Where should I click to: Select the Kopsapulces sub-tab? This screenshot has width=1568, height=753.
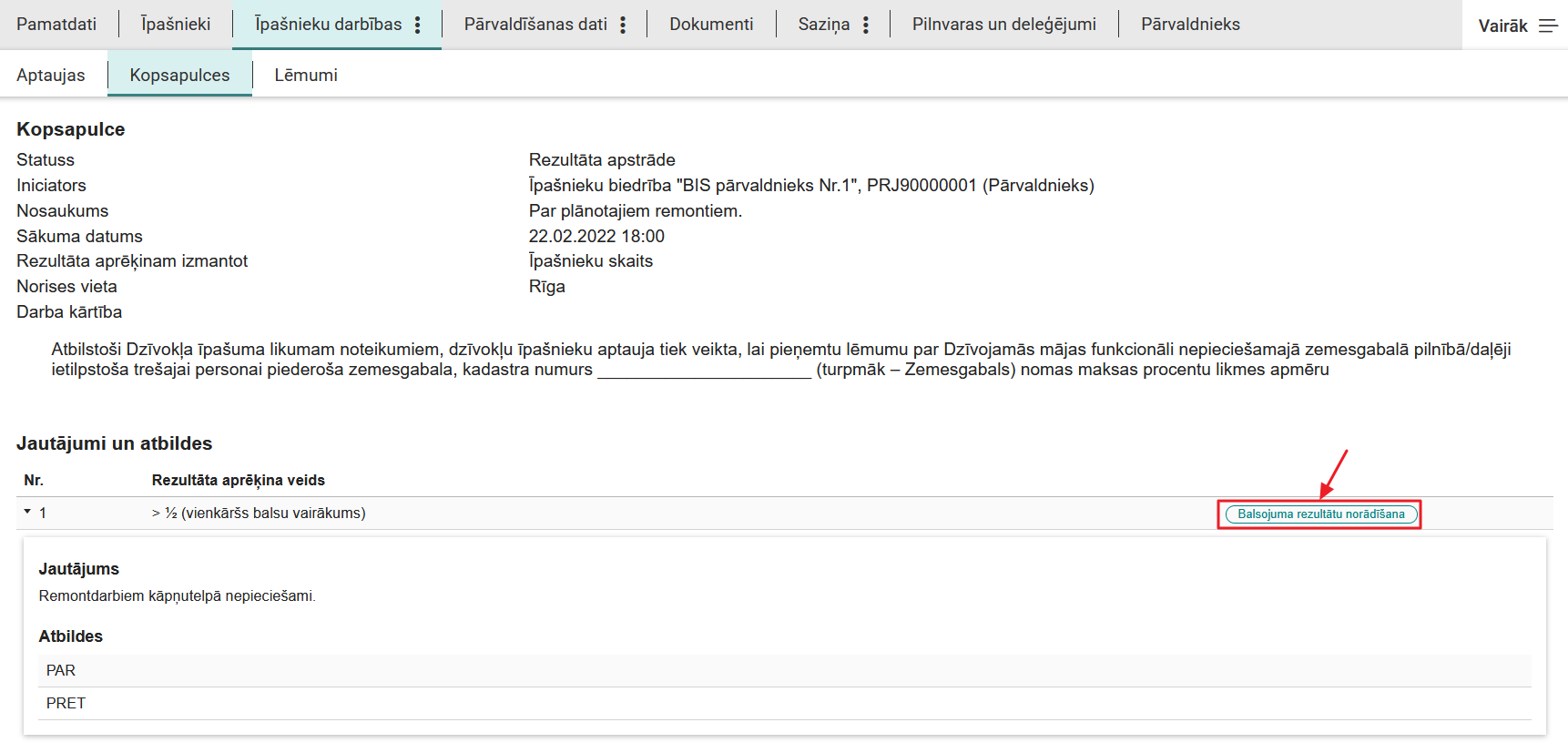(179, 75)
